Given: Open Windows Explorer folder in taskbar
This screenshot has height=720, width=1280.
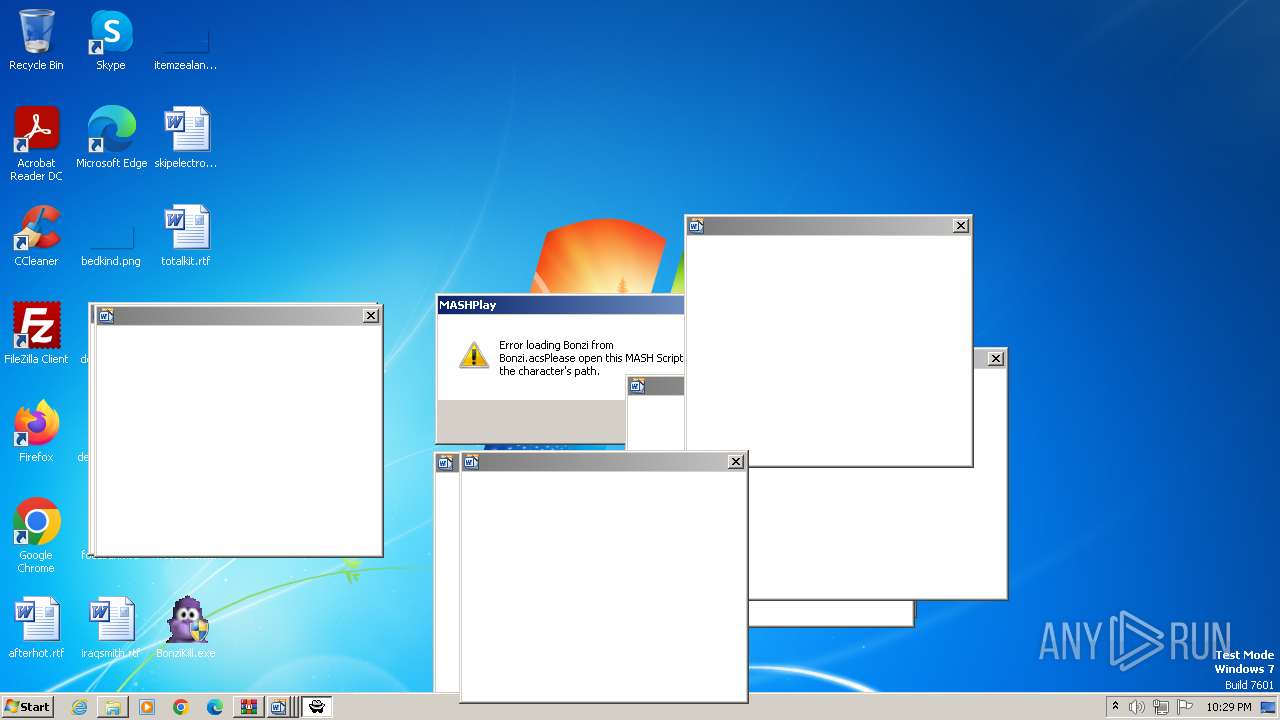Looking at the screenshot, I should [x=113, y=707].
